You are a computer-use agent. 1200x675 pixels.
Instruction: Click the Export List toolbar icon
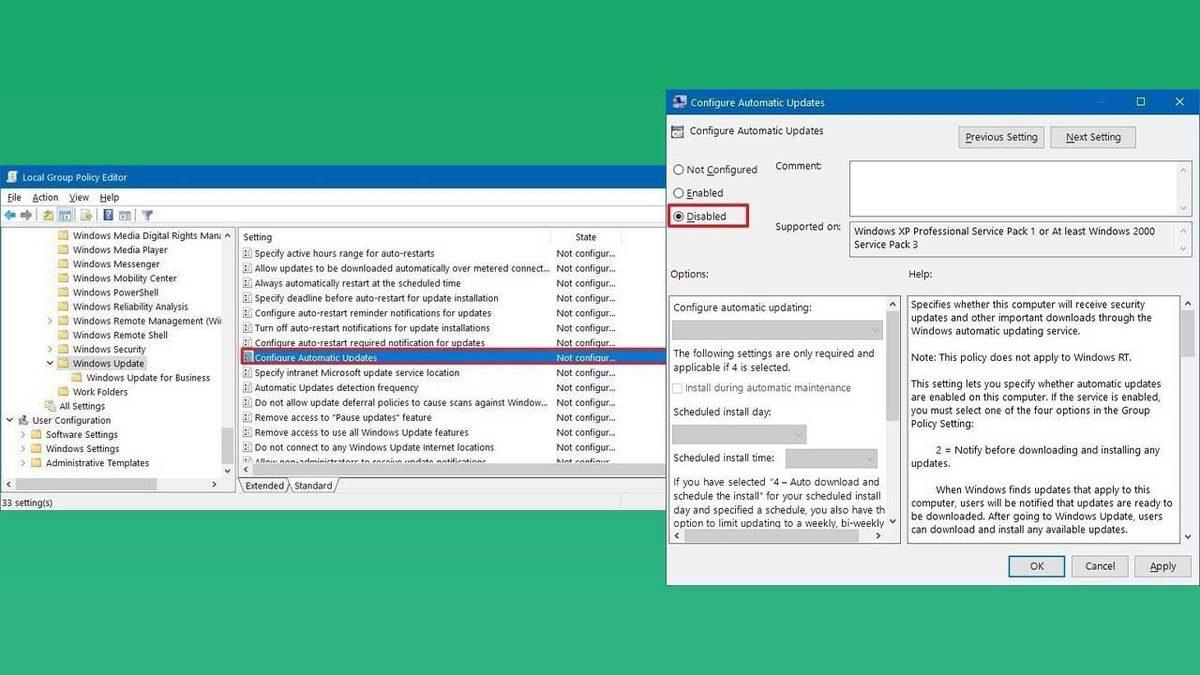pos(85,214)
